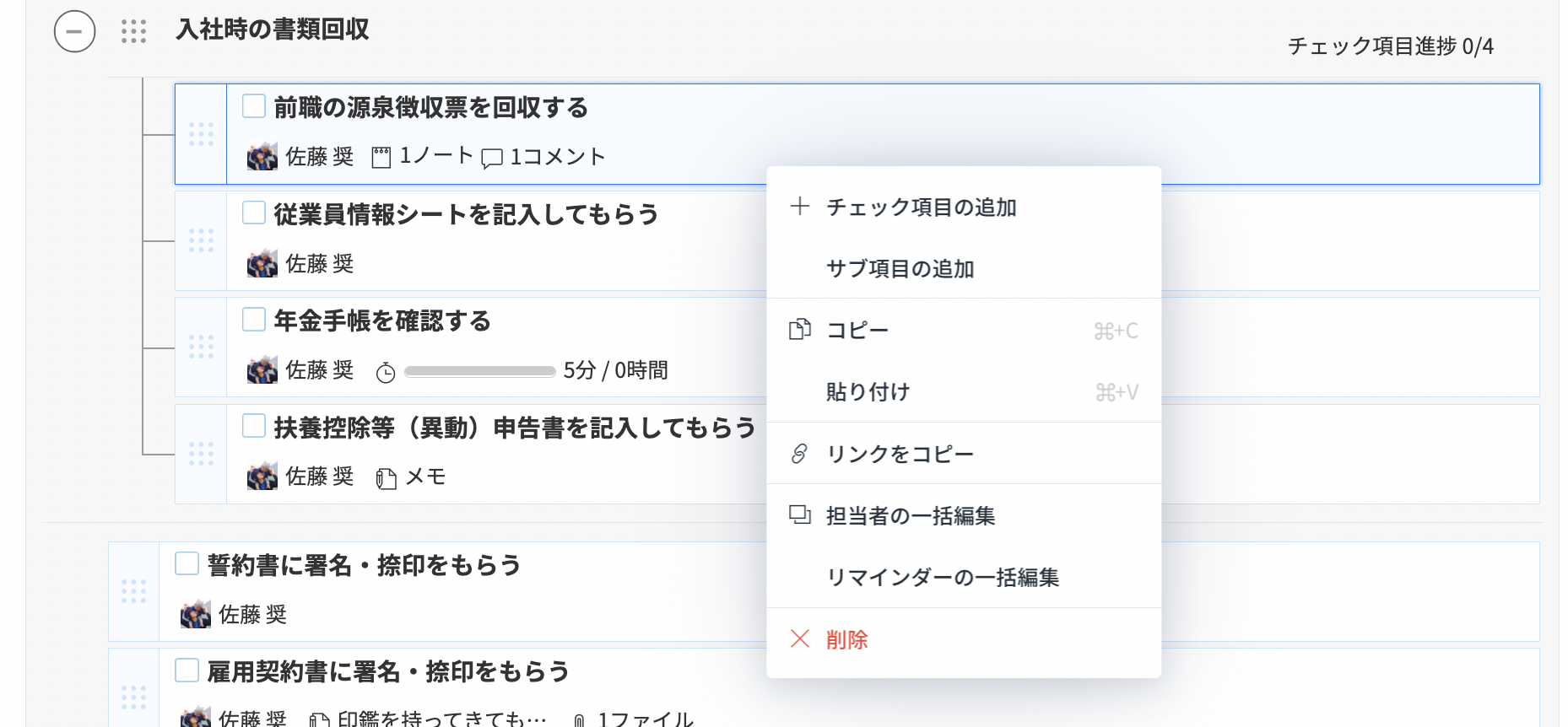This screenshot has width=1568, height=727.
Task: Click the timer icon on 年金手帳を確認する
Action: 386,372
